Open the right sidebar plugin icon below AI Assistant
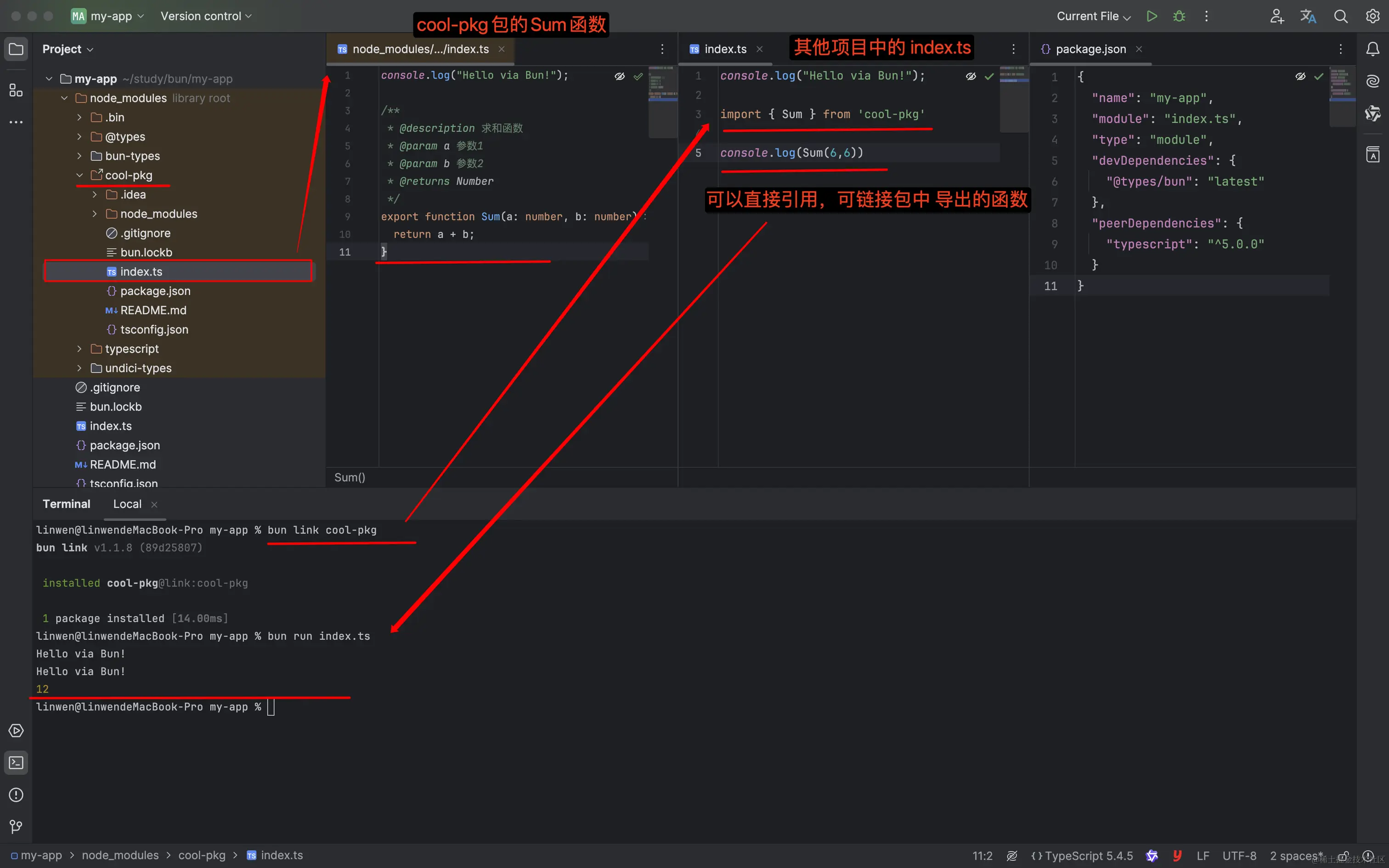1389x868 pixels. [1372, 113]
